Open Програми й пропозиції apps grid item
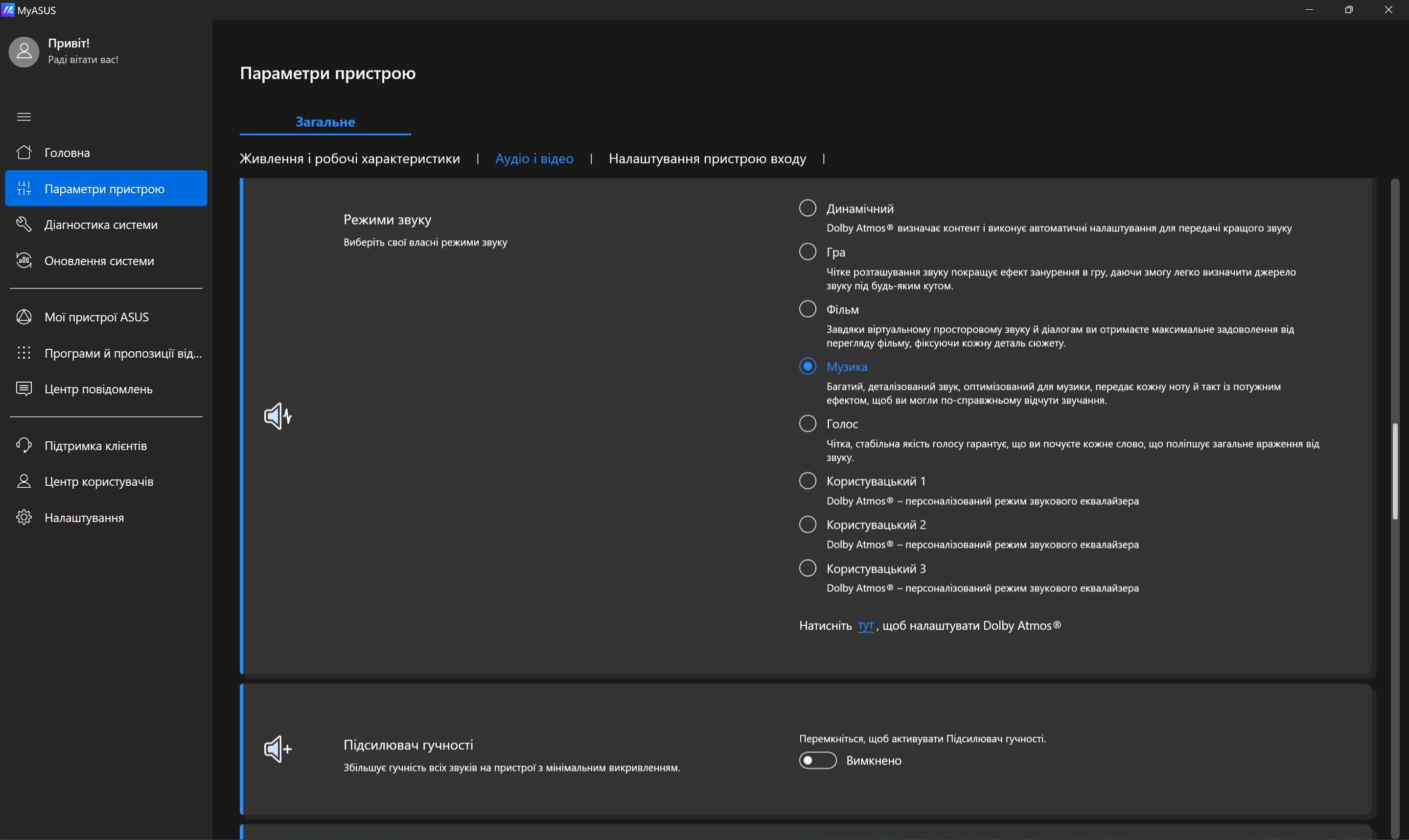This screenshot has height=840, width=1409. 24,353
